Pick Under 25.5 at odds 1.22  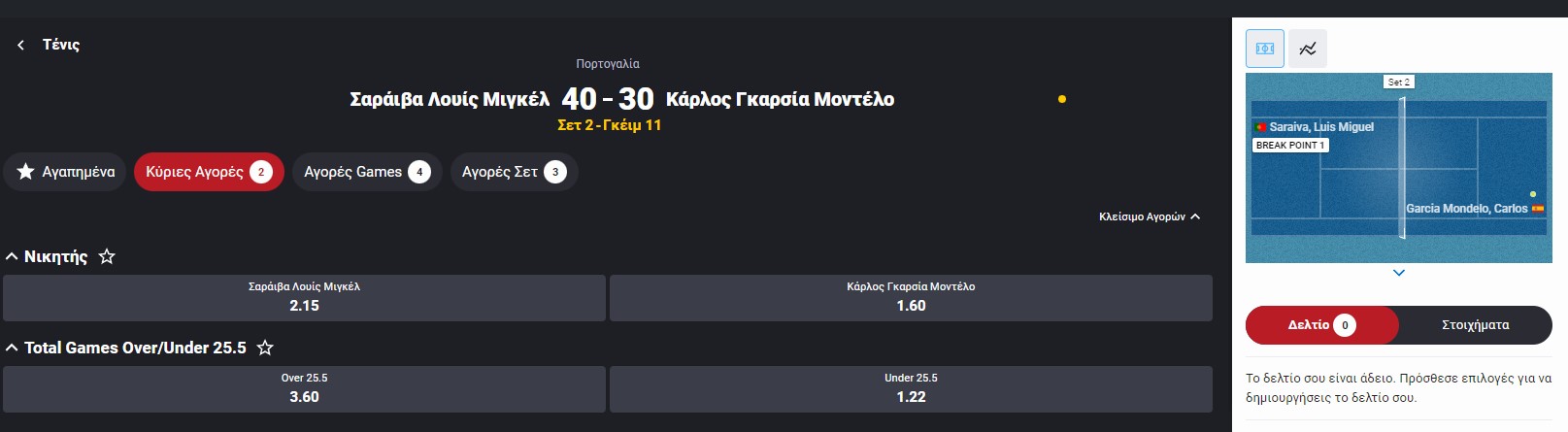click(x=911, y=389)
